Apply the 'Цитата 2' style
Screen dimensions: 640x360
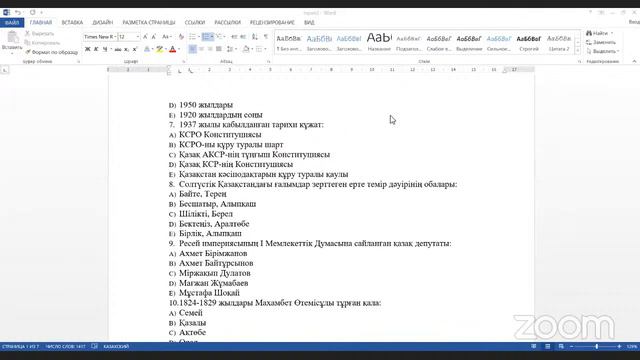coord(559,42)
